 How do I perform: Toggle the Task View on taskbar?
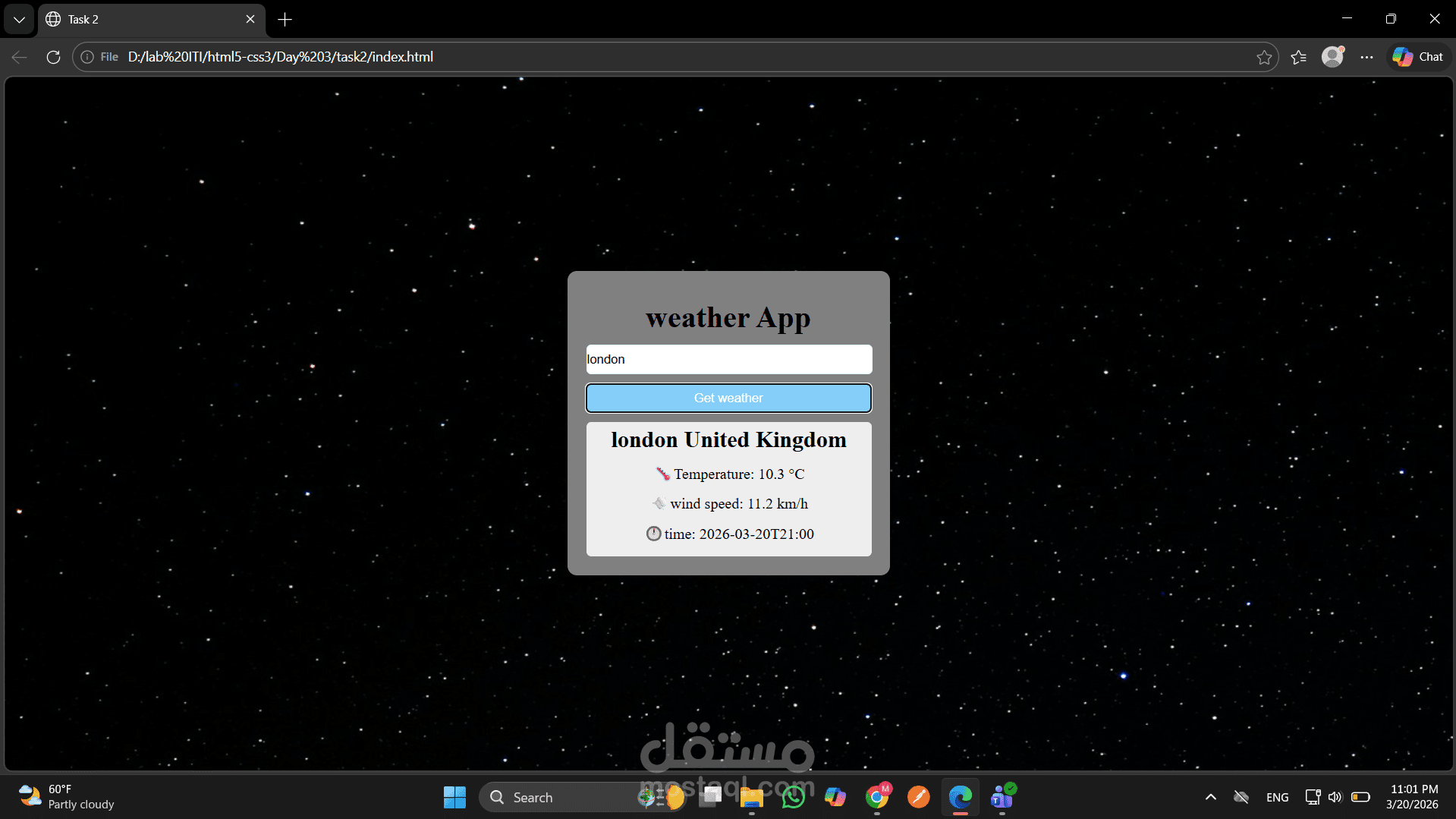(710, 797)
